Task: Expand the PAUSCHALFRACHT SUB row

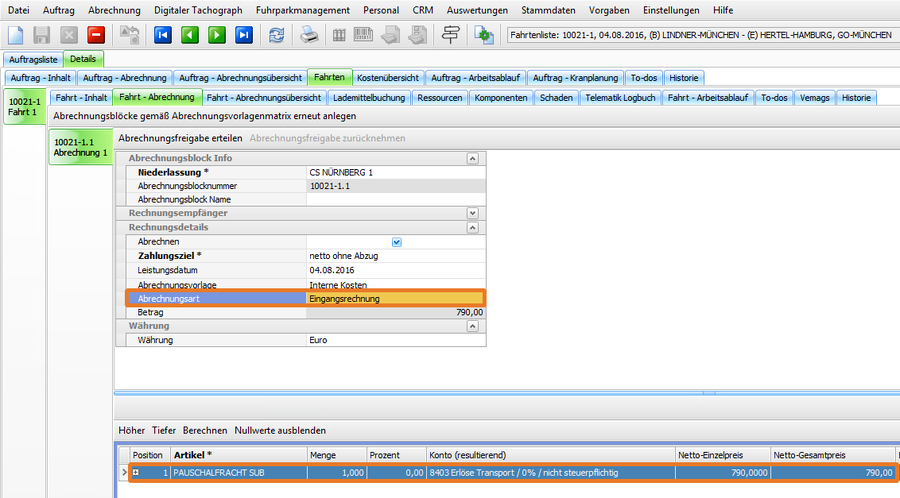Action: tap(135, 472)
